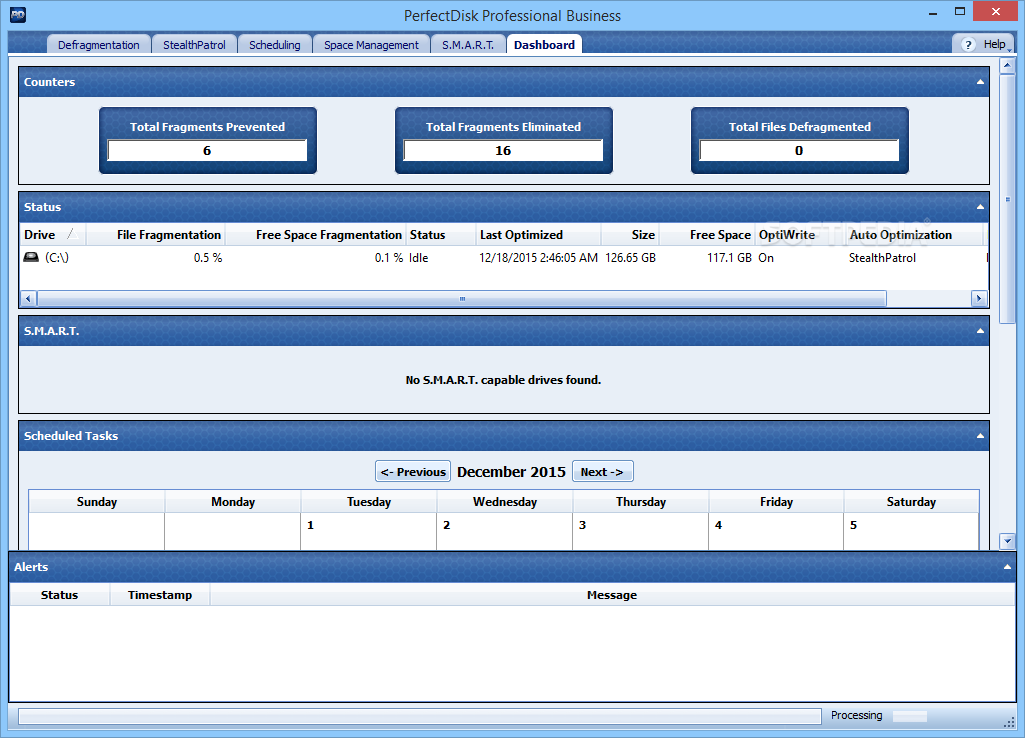The height and width of the screenshot is (738, 1025).
Task: Sort by Last Optimized column
Action: [538, 235]
